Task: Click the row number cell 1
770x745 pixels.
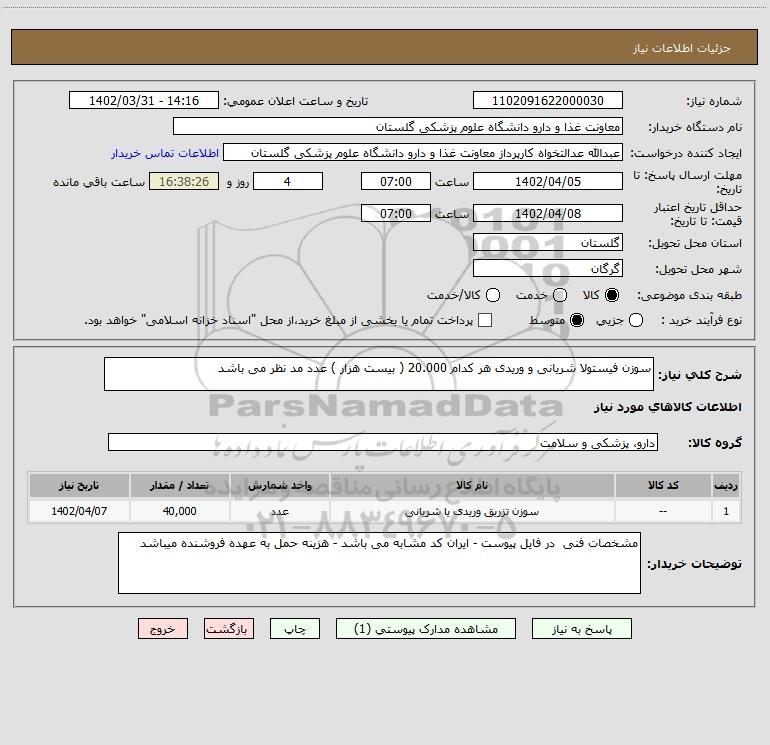Action: 726,511
